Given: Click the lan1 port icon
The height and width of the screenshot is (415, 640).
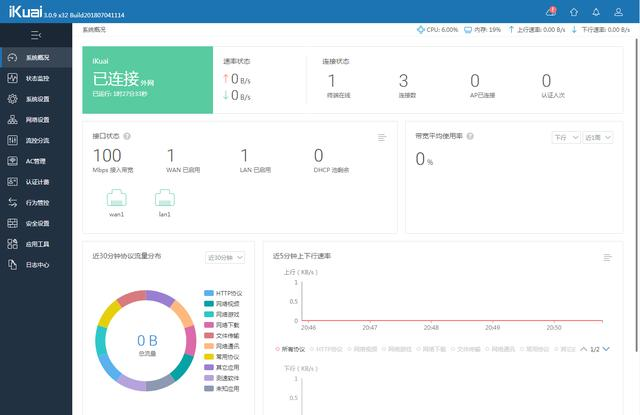Looking at the screenshot, I should tap(165, 198).
